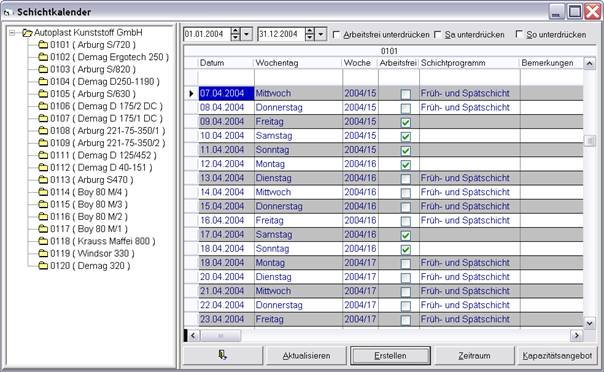
Task: Click the Woche column header
Action: [360, 63]
